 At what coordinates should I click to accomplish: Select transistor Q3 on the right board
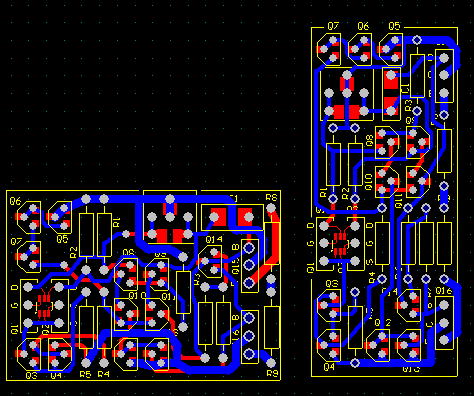(x=329, y=306)
